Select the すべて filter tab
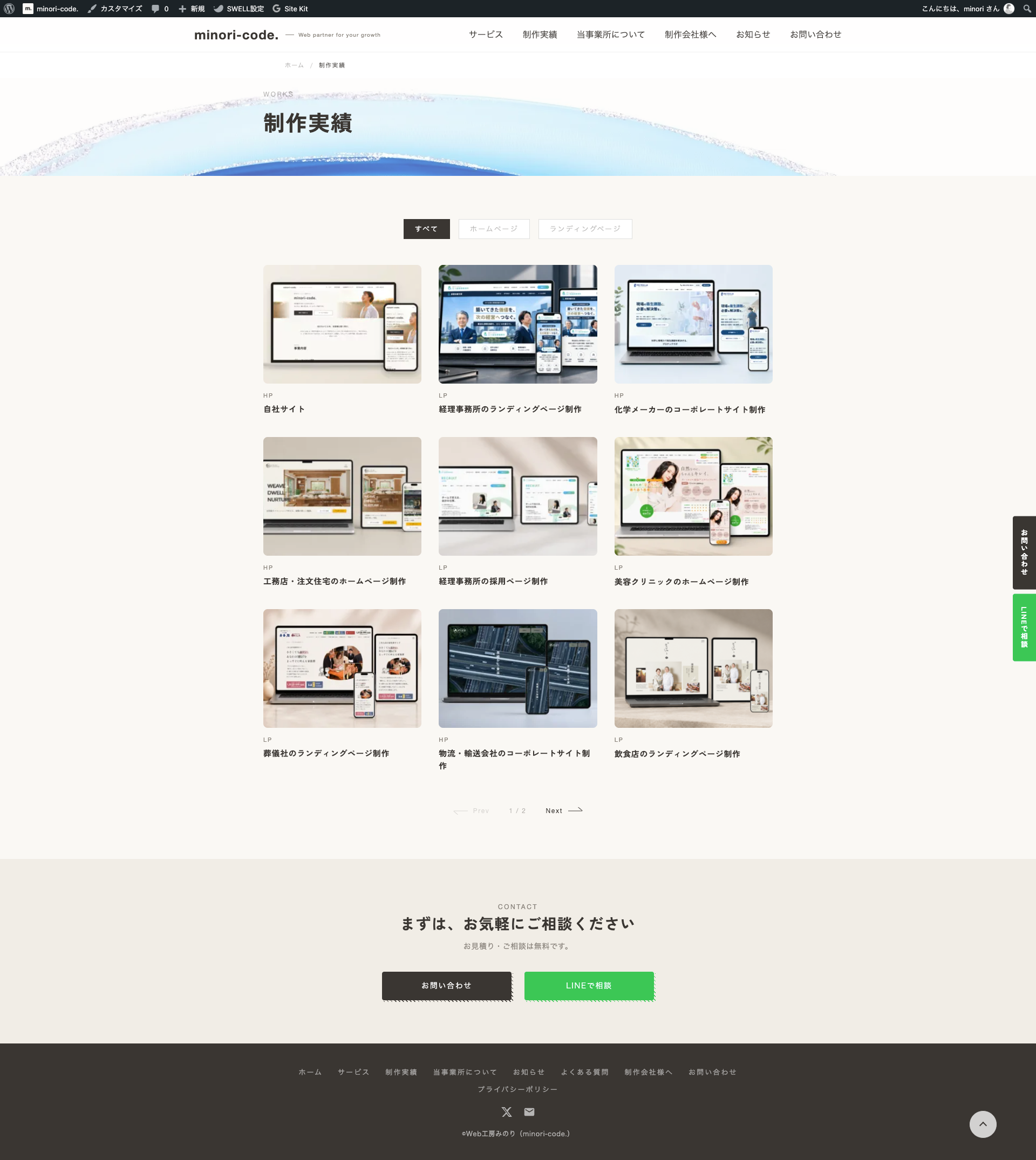This screenshot has width=1036, height=1160. pyautogui.click(x=426, y=229)
